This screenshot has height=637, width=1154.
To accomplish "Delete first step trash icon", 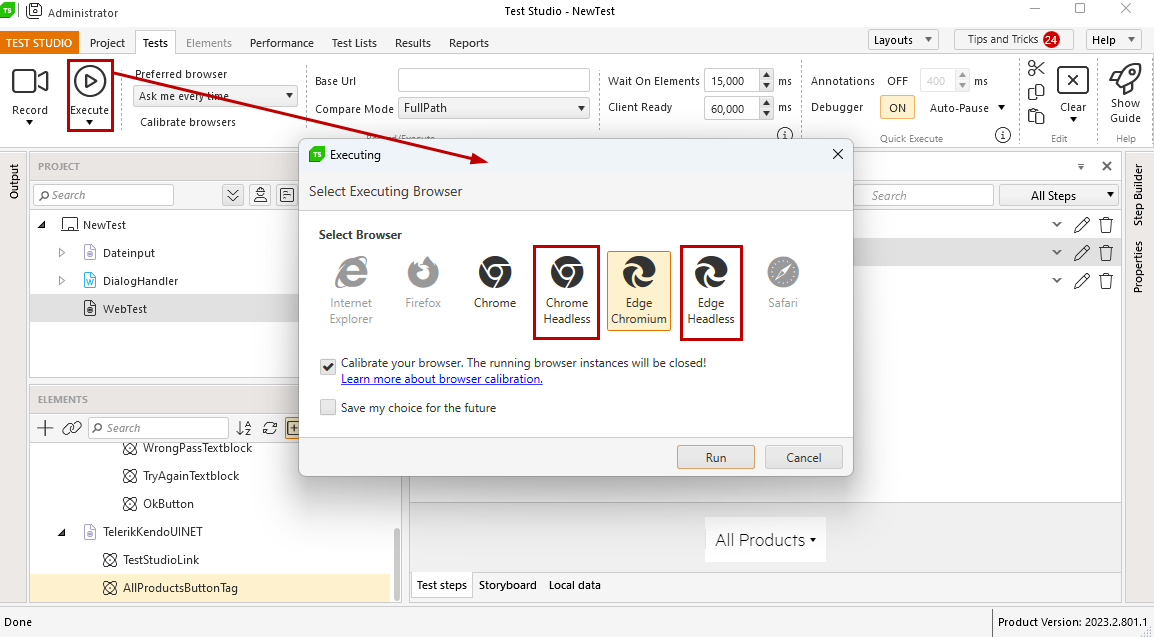I will pyautogui.click(x=1105, y=225).
